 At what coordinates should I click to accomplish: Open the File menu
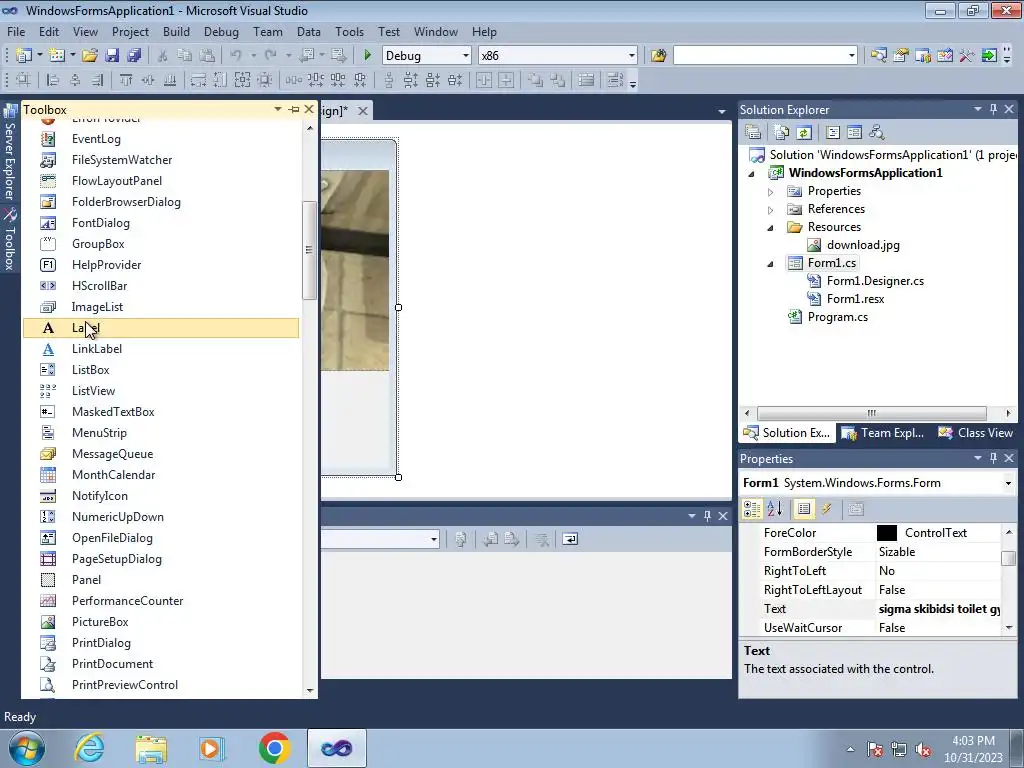pos(16,31)
